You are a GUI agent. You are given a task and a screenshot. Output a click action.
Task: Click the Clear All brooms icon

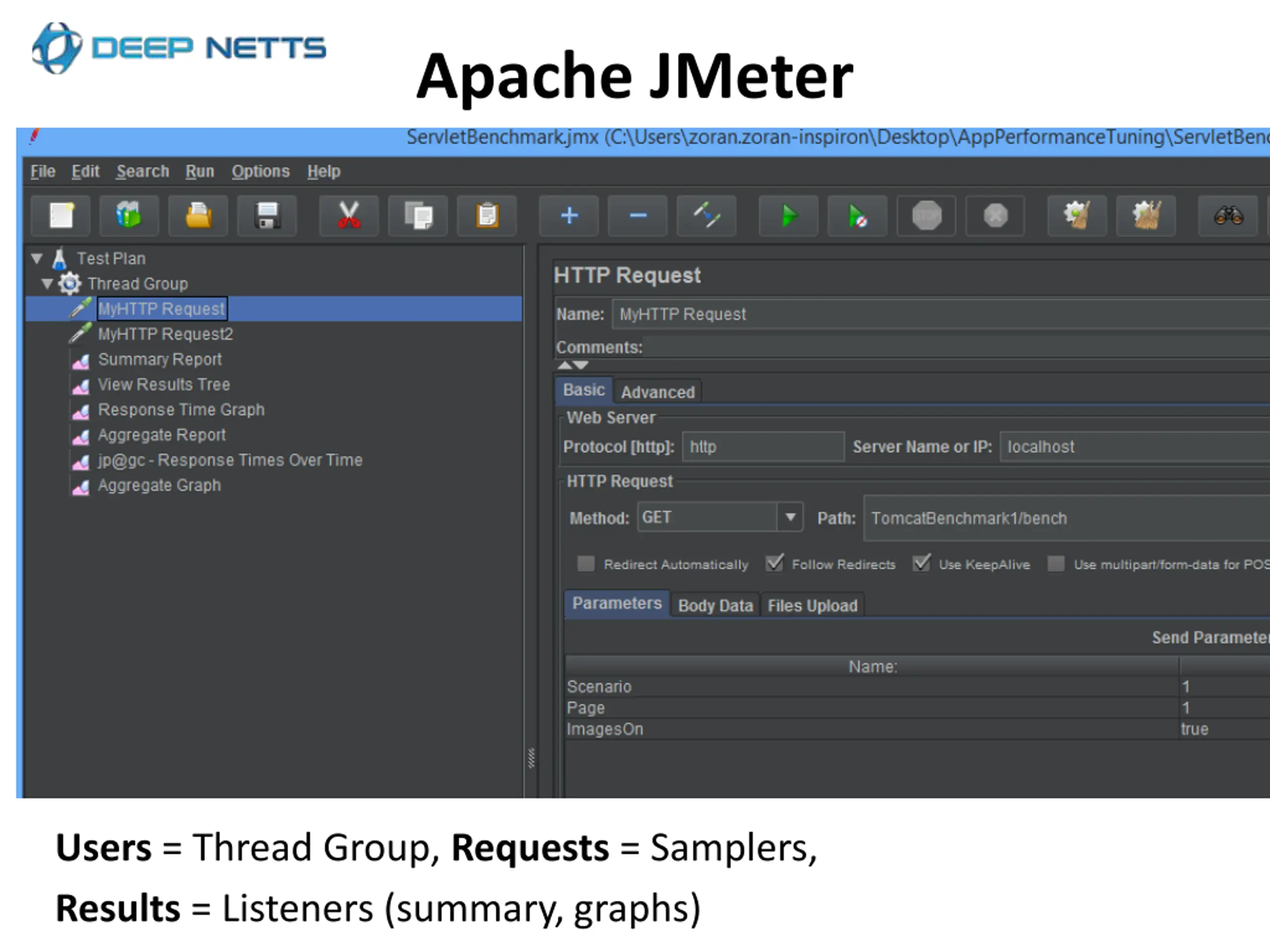(1146, 216)
